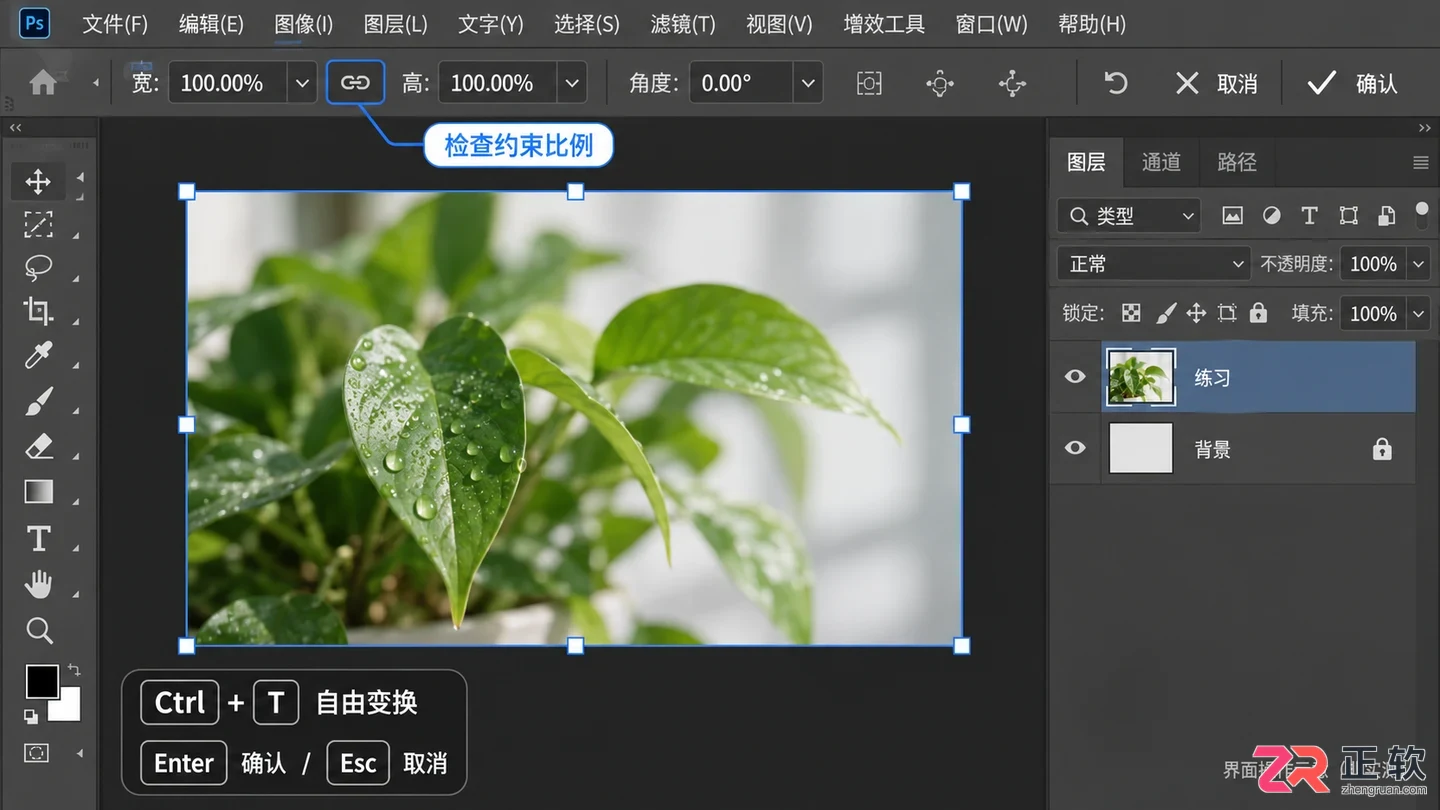Select the Rectangular Marquee tool
1440x810 pixels.
(x=38, y=225)
